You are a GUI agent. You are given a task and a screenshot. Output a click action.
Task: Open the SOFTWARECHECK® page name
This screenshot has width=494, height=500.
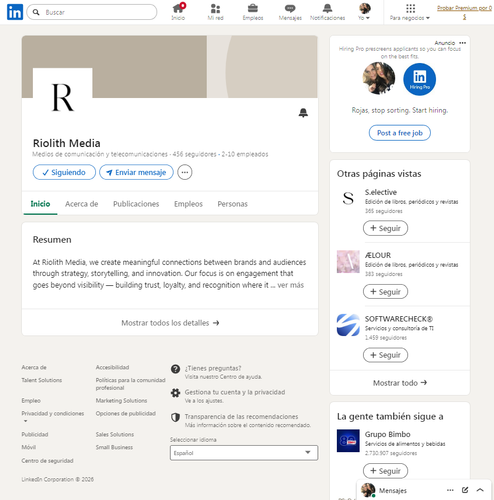coord(399,319)
